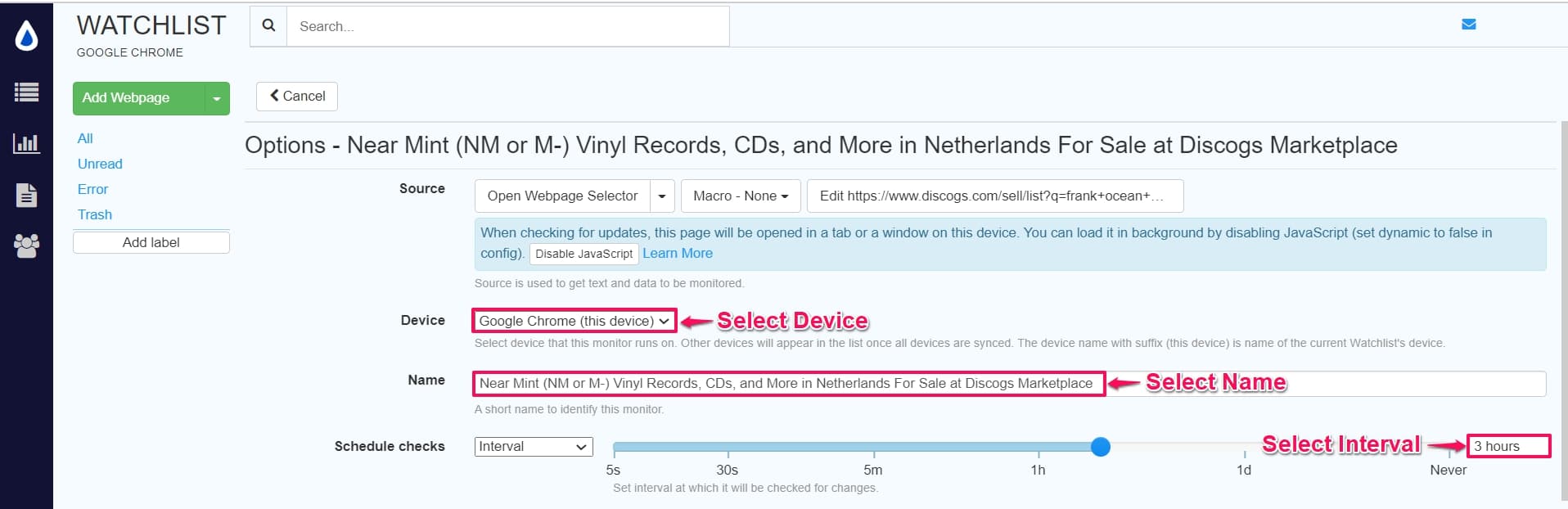Click the Learn More link

pos(677,253)
